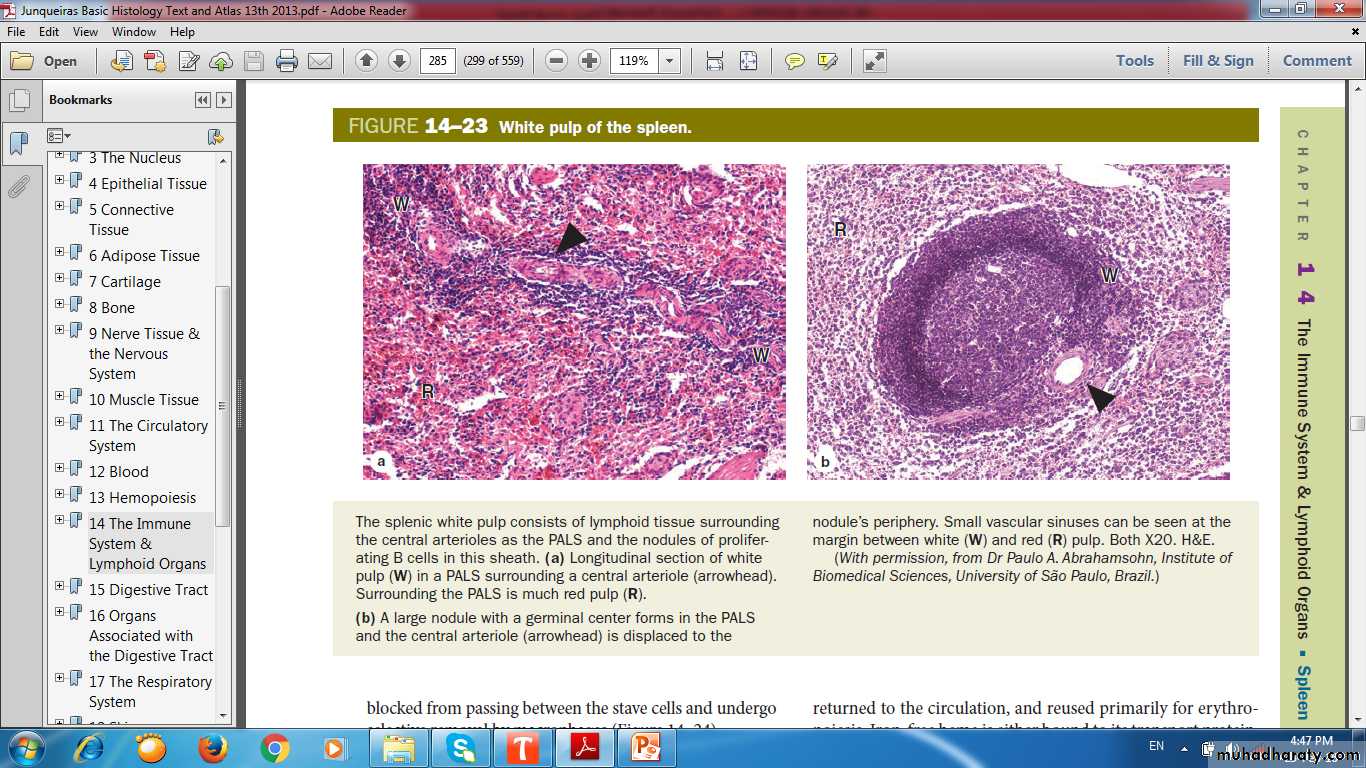Screen dimensions: 1366x768
Task: Go to previous page with up arrow
Action: 367,61
